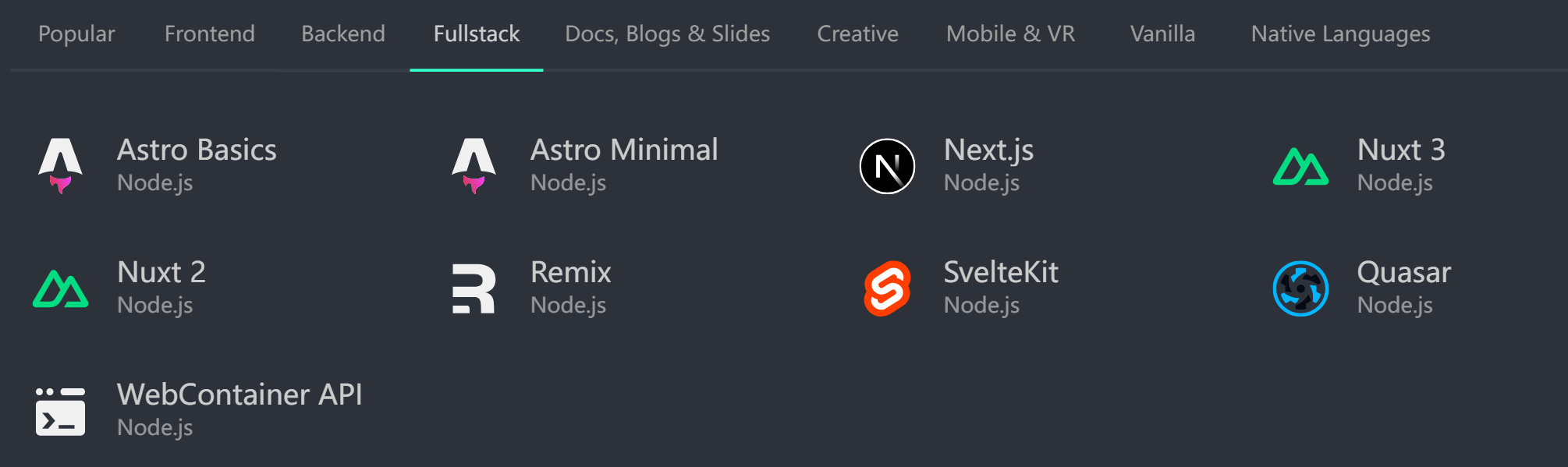Choose the WebContainer API title text
The height and width of the screenshot is (467, 1568).
239,394
